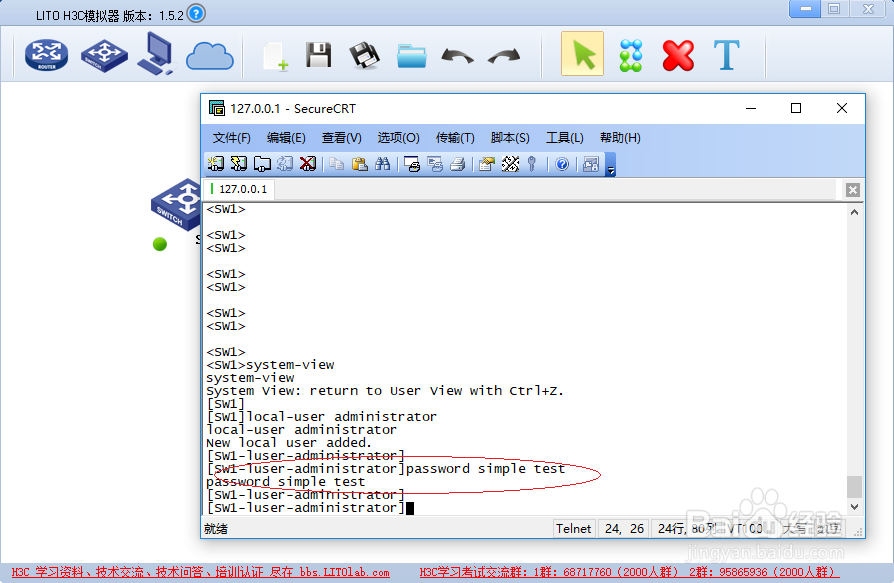Image resolution: width=894 pixels, height=583 pixels.
Task: Minimize the SecureCRT window
Action: point(751,108)
